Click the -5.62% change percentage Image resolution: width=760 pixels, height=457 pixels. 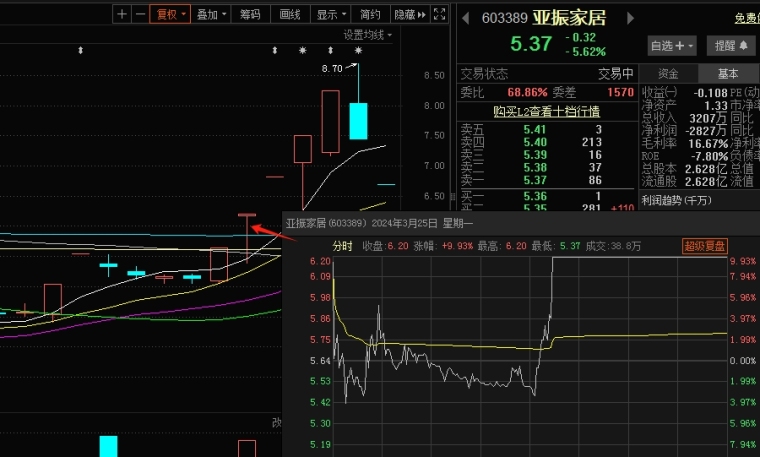click(x=585, y=51)
